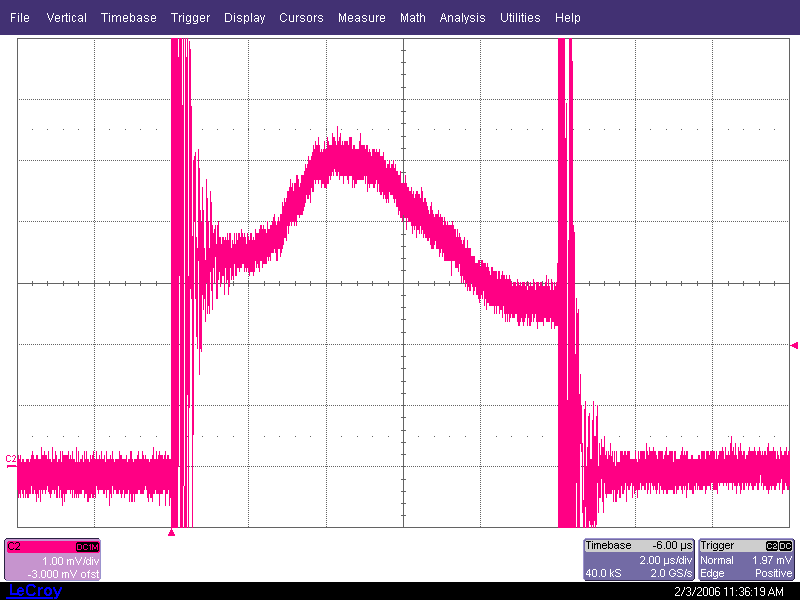Screen dimensions: 800x600
Task: Click the Positive trigger slope text
Action: [x=773, y=573]
